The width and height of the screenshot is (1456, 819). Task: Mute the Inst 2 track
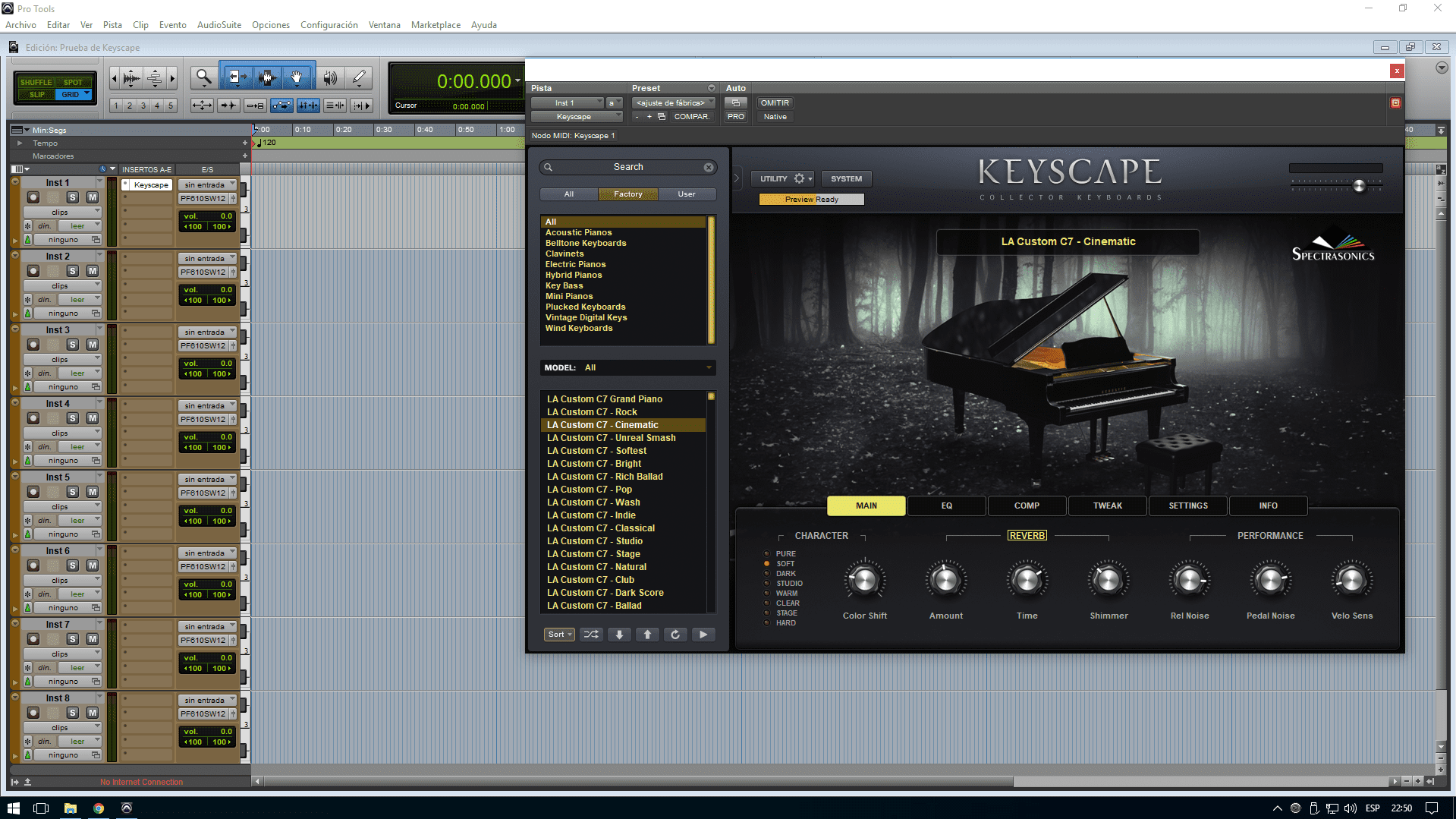point(93,271)
